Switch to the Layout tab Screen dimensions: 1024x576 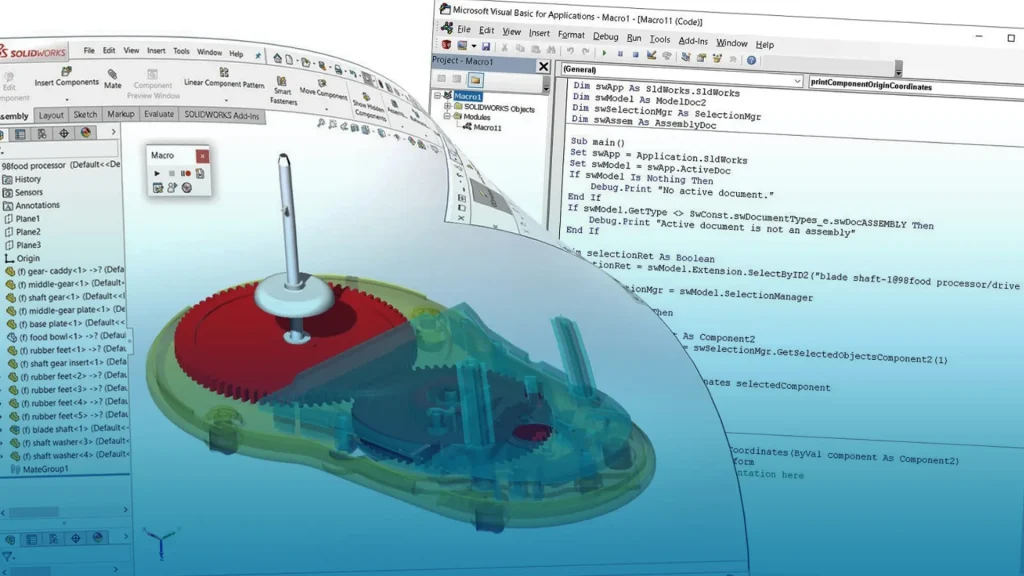coord(51,115)
